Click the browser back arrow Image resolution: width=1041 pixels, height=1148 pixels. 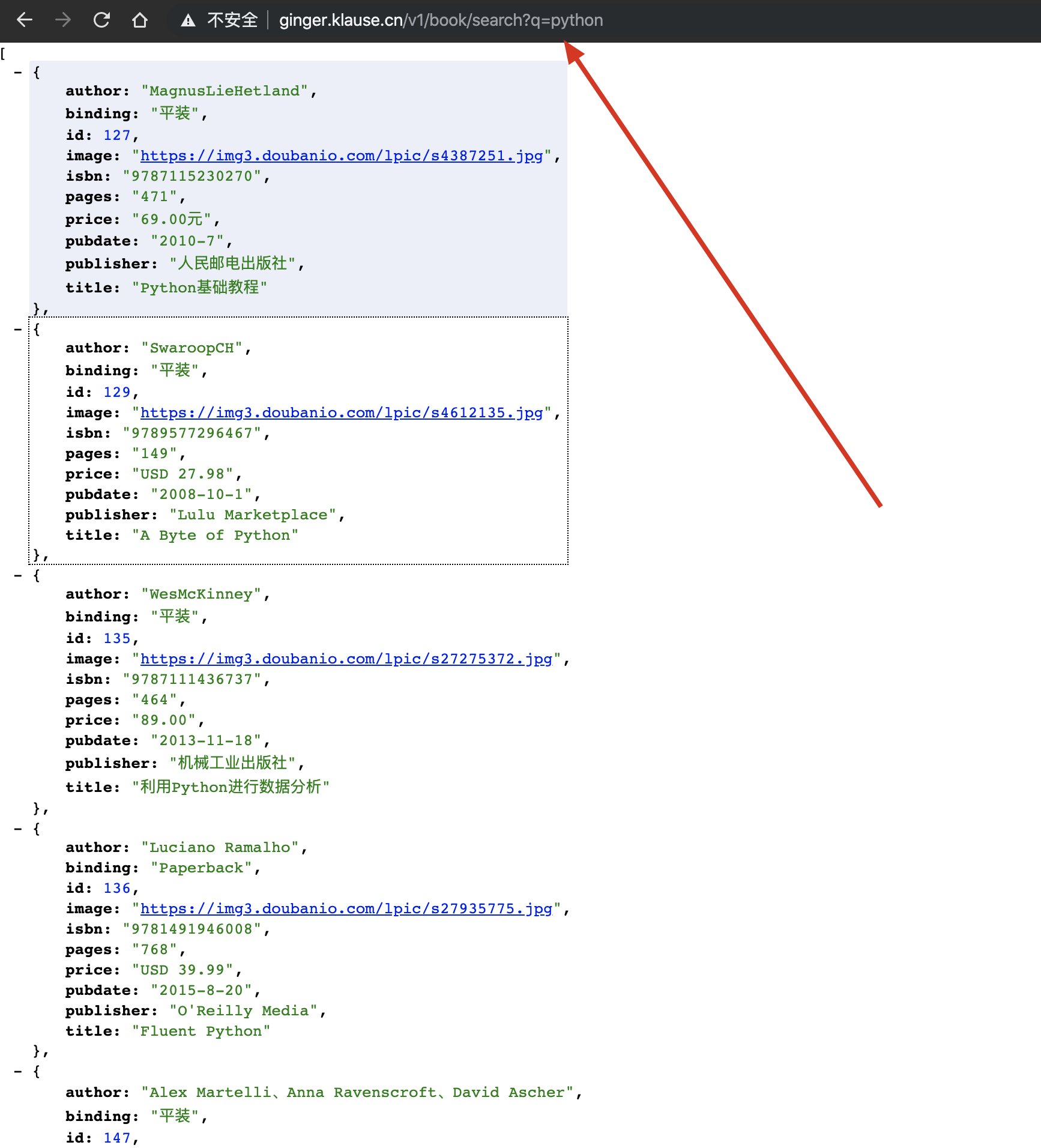25,20
